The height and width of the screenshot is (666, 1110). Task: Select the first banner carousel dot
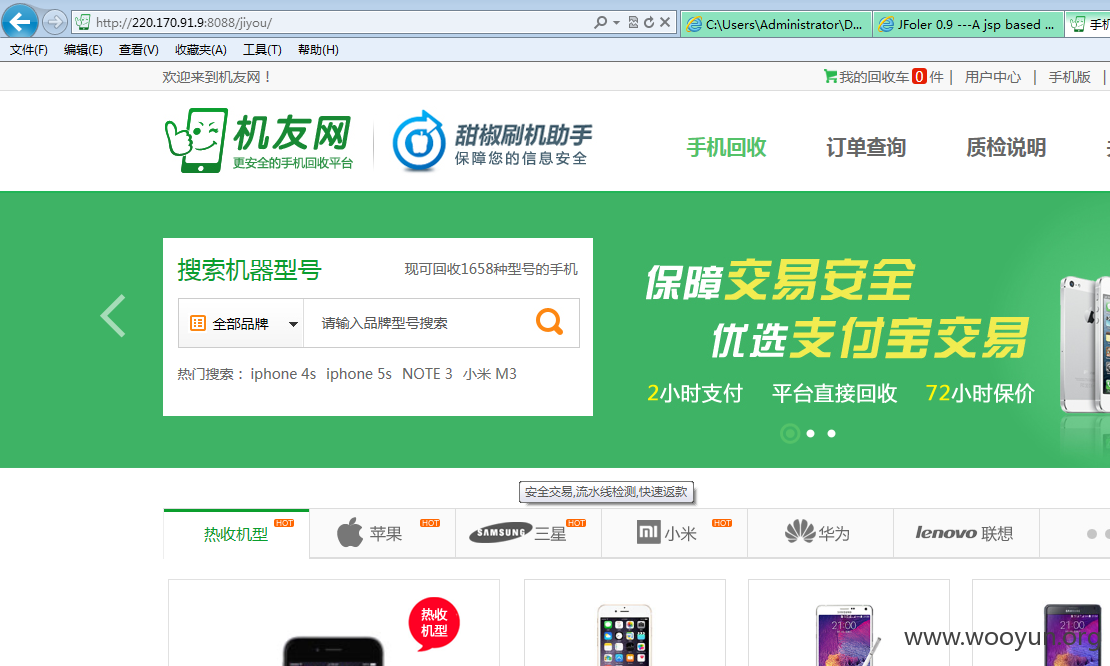tap(790, 433)
